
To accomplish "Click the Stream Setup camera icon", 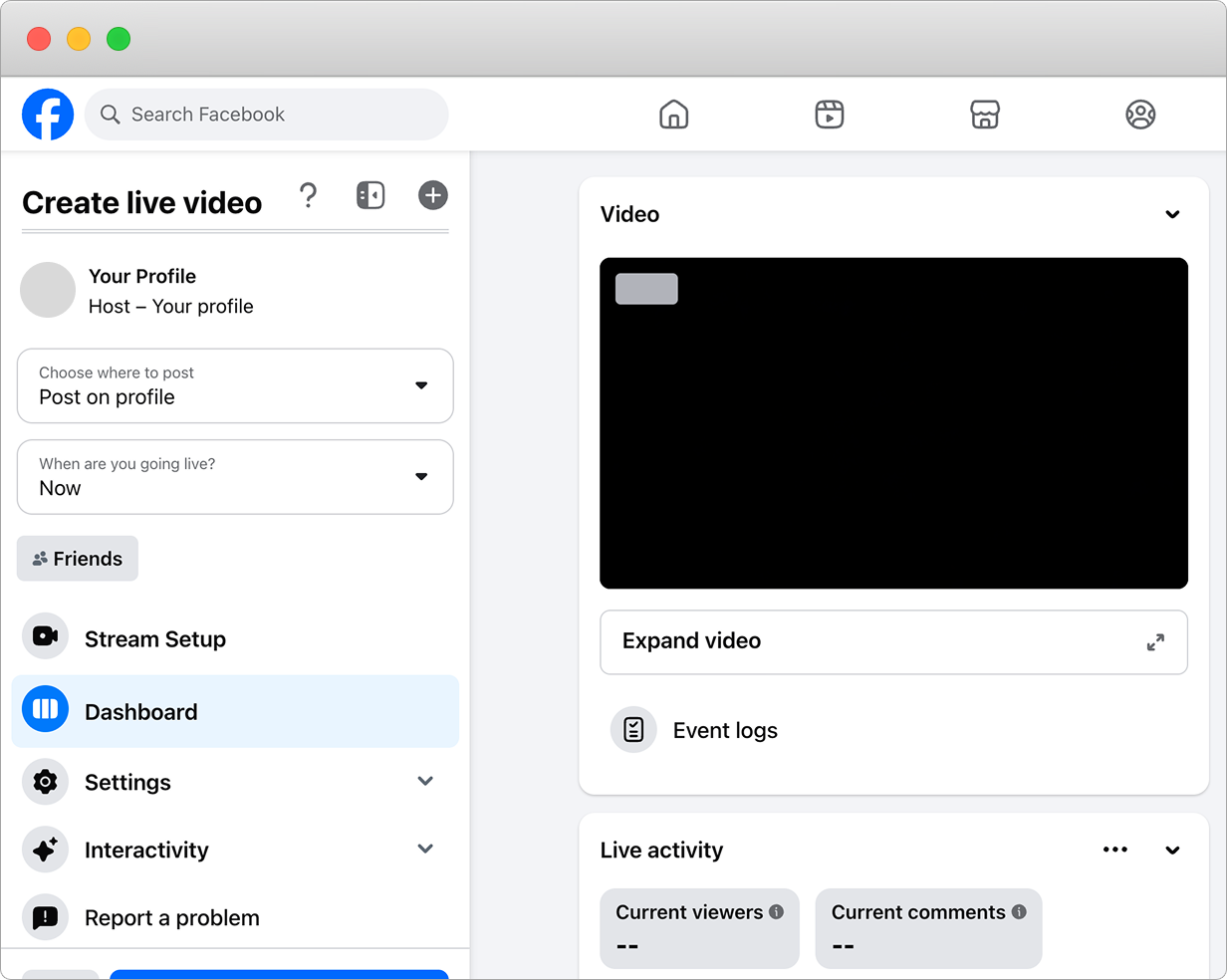I will (45, 636).
